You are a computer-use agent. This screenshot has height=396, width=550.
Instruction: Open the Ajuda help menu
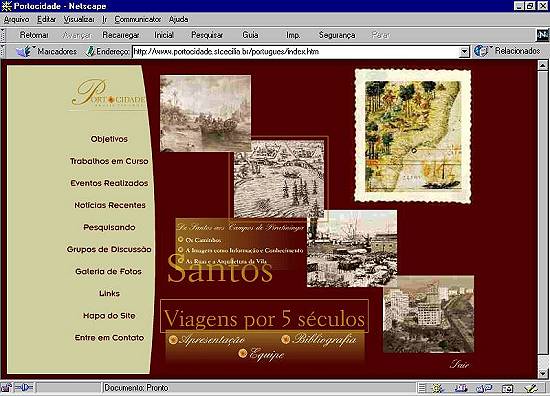click(x=179, y=19)
